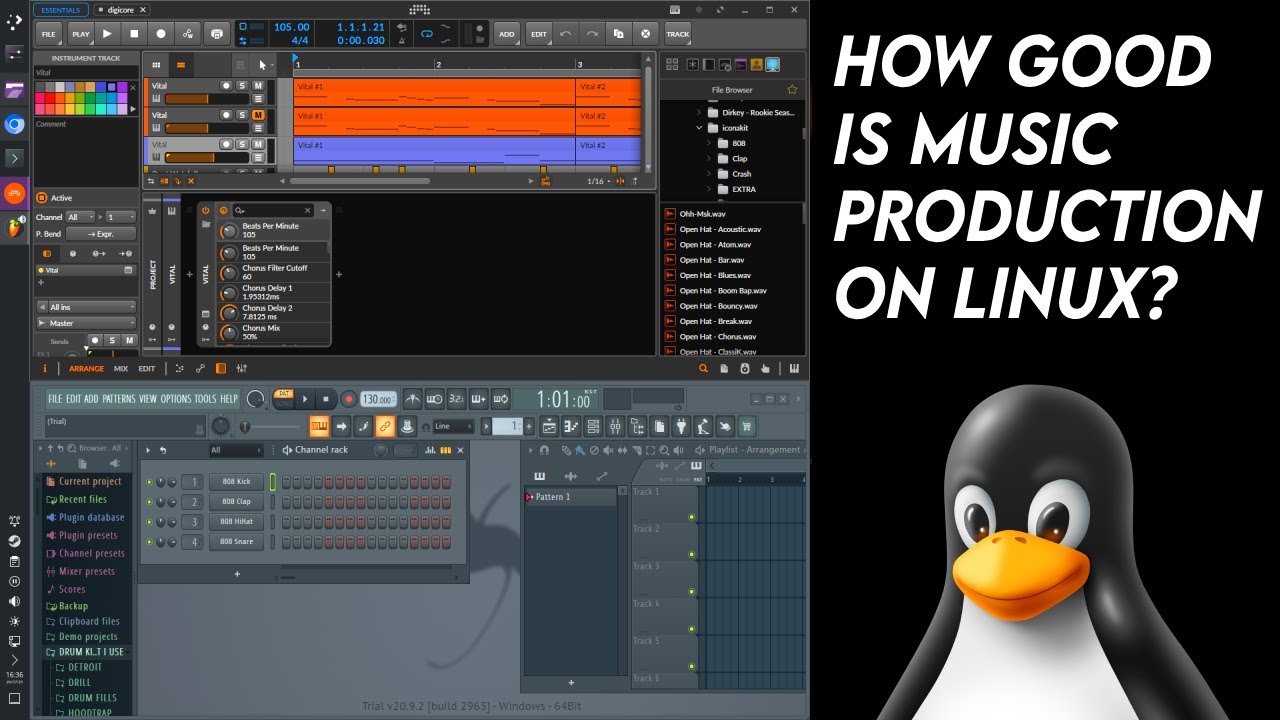
Task: Collapse the iconakit folder
Action: pos(700,128)
